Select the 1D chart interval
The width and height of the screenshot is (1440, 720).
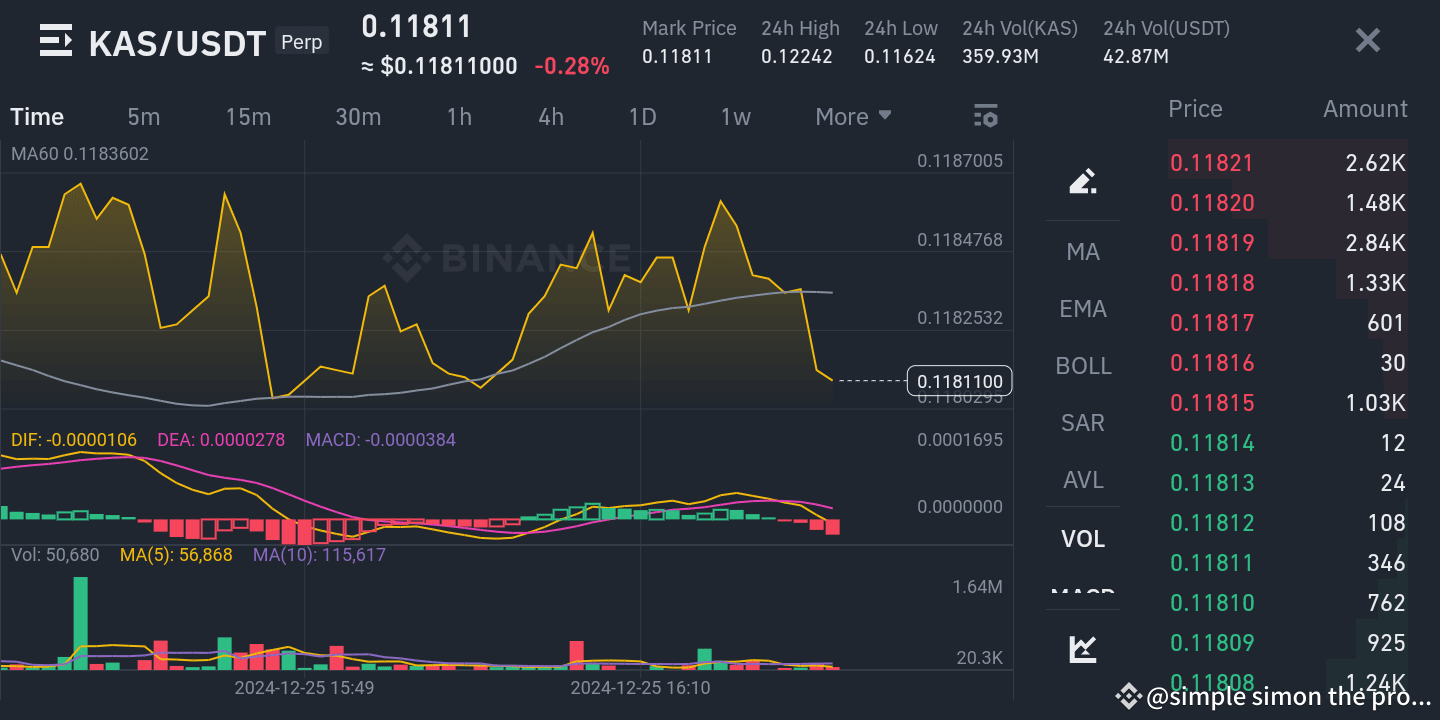(x=643, y=116)
